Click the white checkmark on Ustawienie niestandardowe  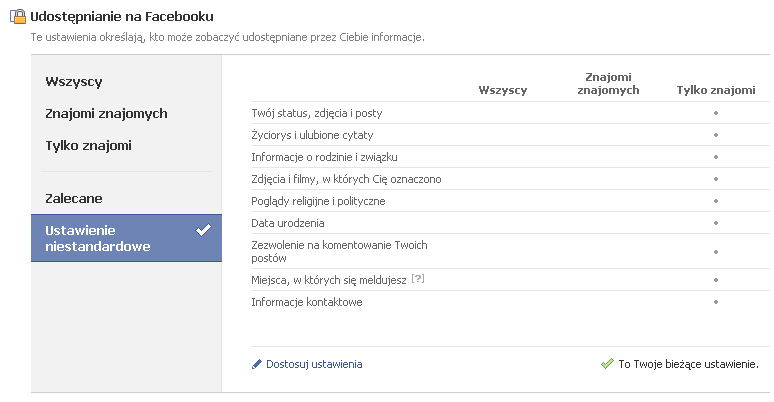click(x=204, y=230)
